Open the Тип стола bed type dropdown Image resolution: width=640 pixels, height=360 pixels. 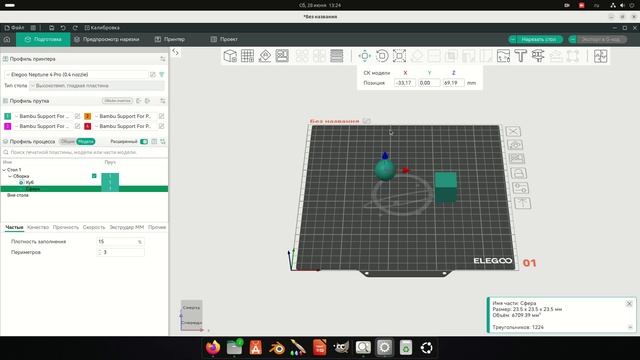pos(97,86)
